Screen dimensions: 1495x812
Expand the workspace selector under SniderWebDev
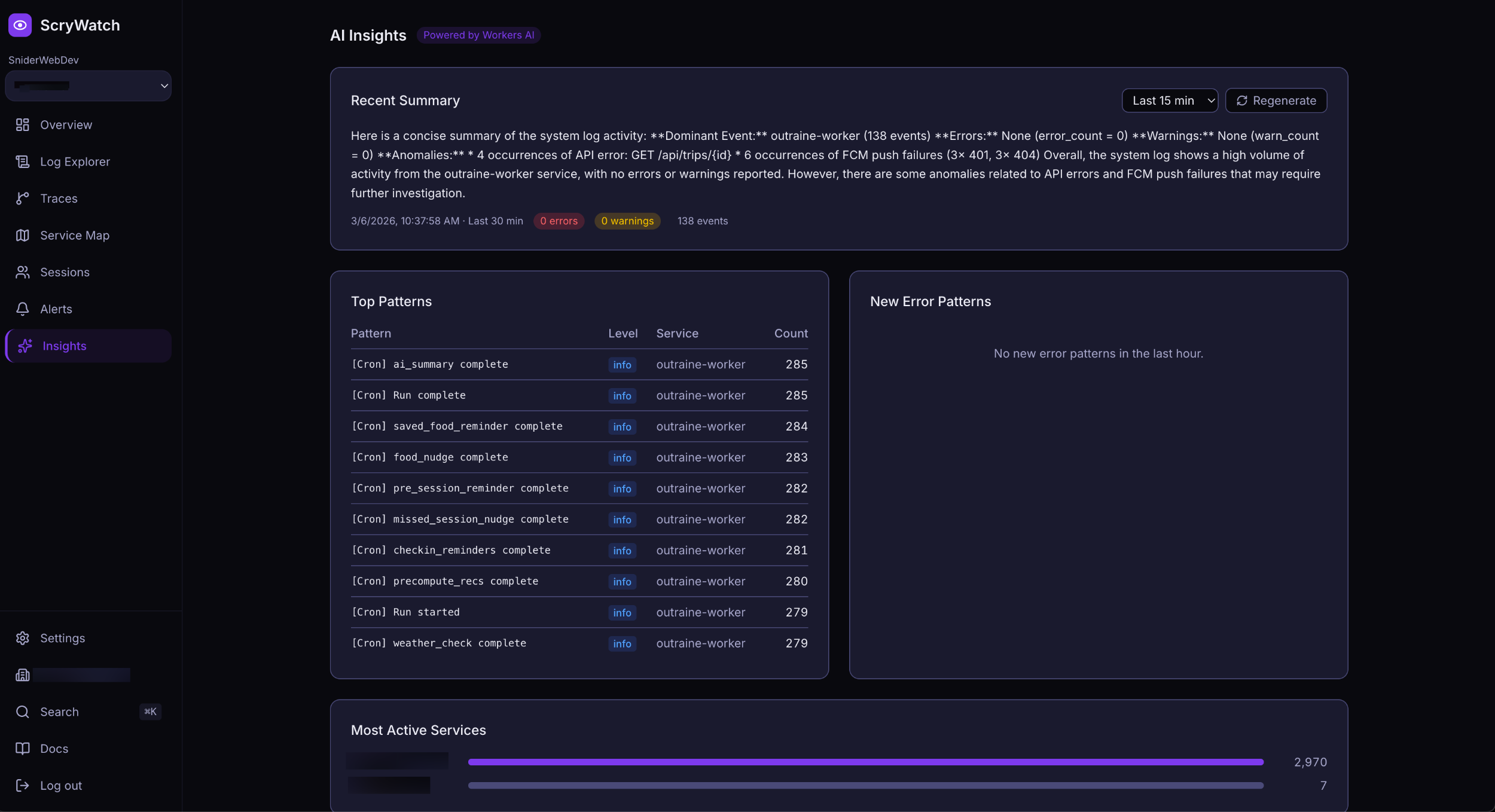89,86
